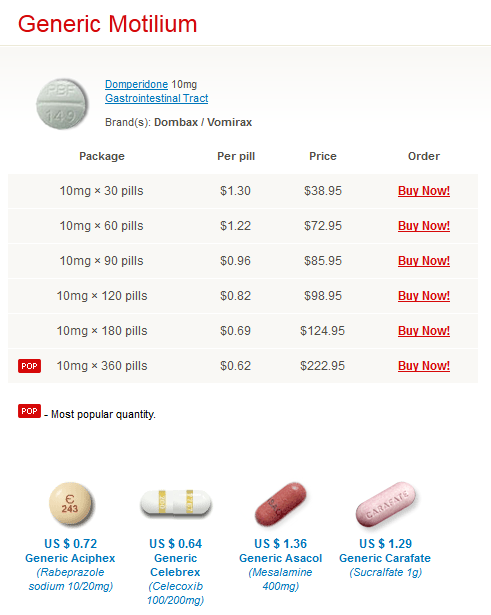Click the US $ 1.29 Carafate price
Screen dimensions: 491x615
(x=386, y=544)
